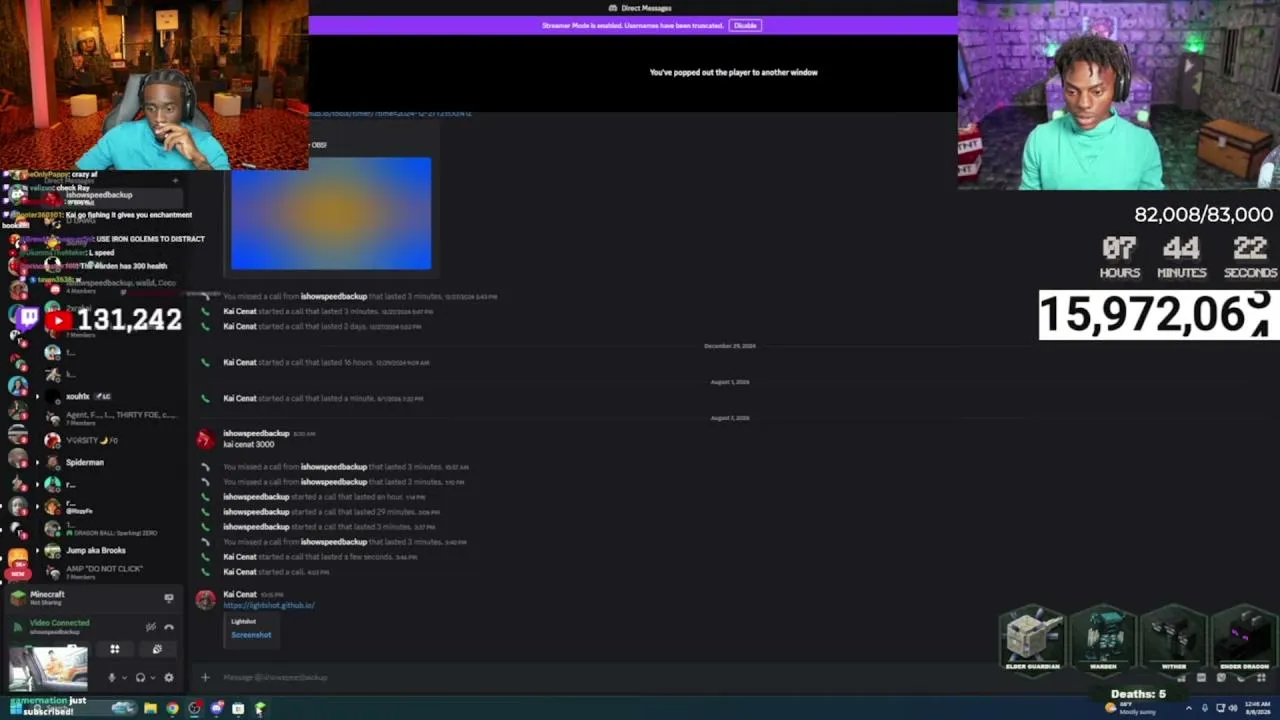Screen dimensions: 1280x720
Task: Open the Screenshot link in Lightshot embed
Action: (251, 635)
